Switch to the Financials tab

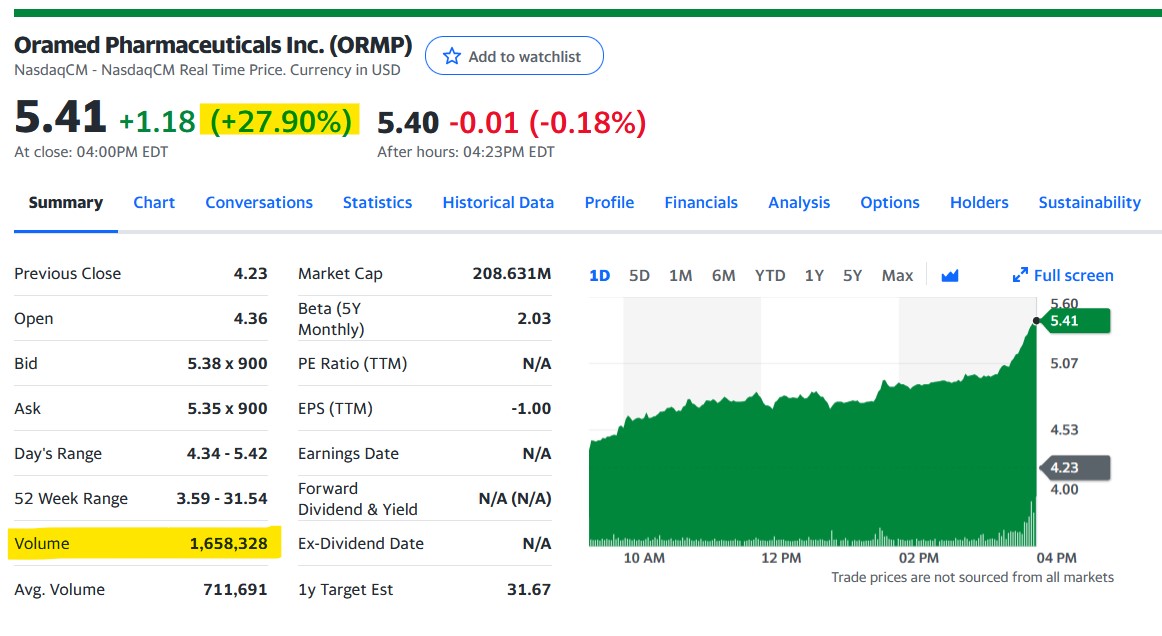[701, 202]
